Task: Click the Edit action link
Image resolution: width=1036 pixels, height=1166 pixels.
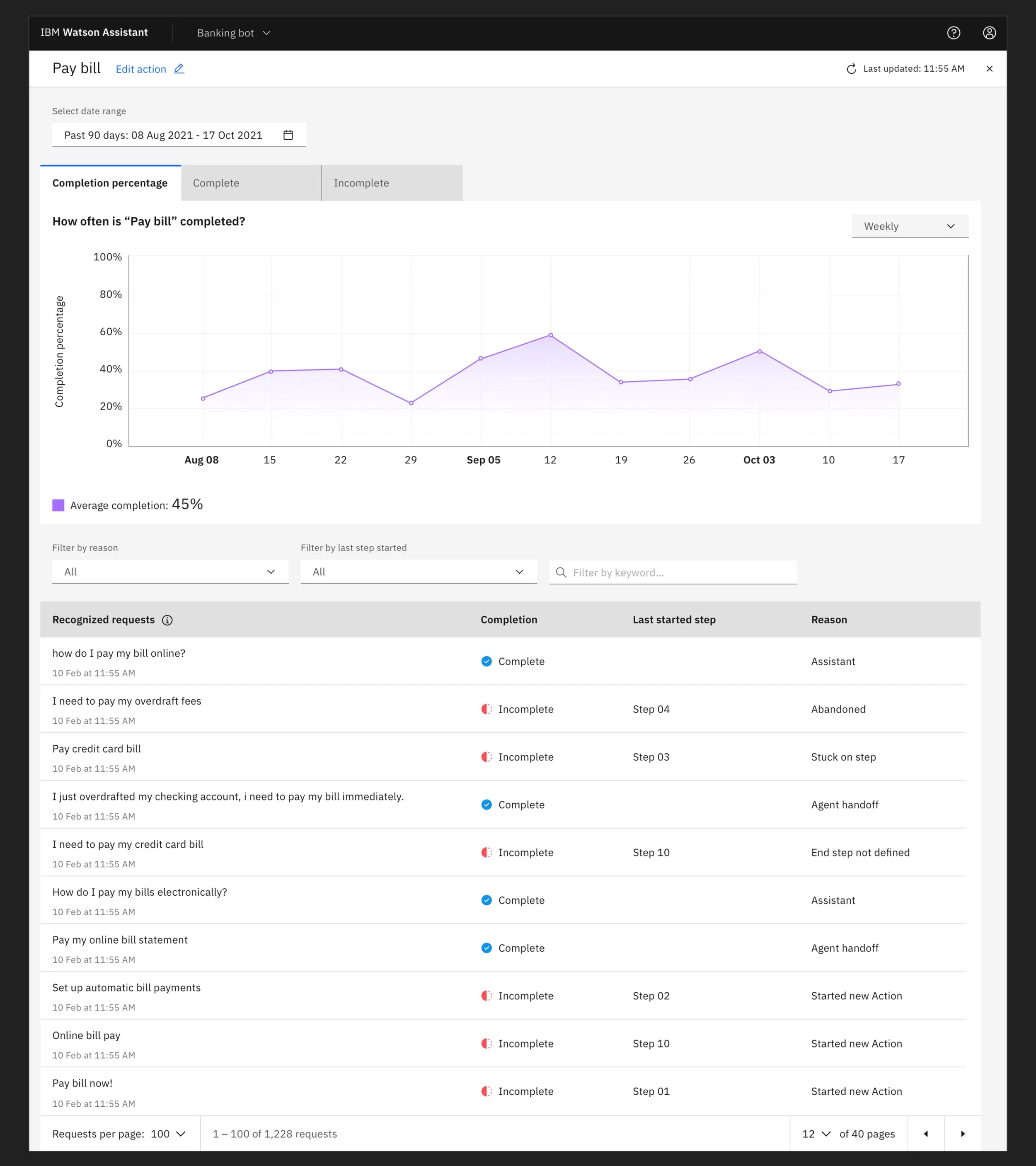Action: pos(141,69)
